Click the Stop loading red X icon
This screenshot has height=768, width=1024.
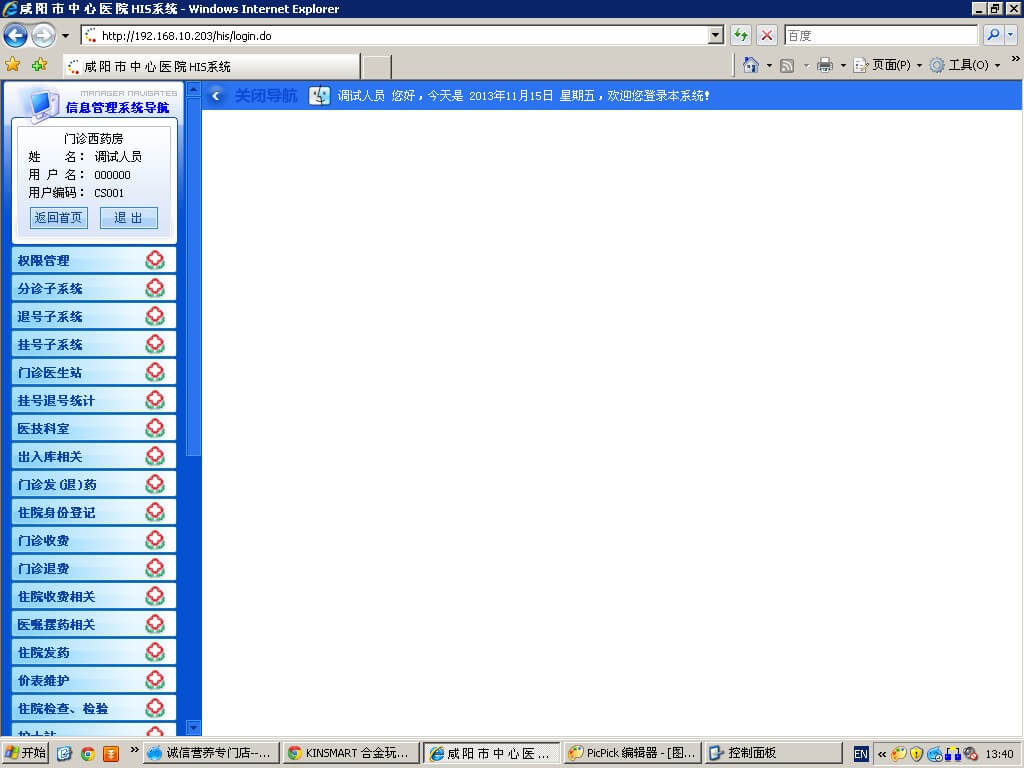coord(767,36)
